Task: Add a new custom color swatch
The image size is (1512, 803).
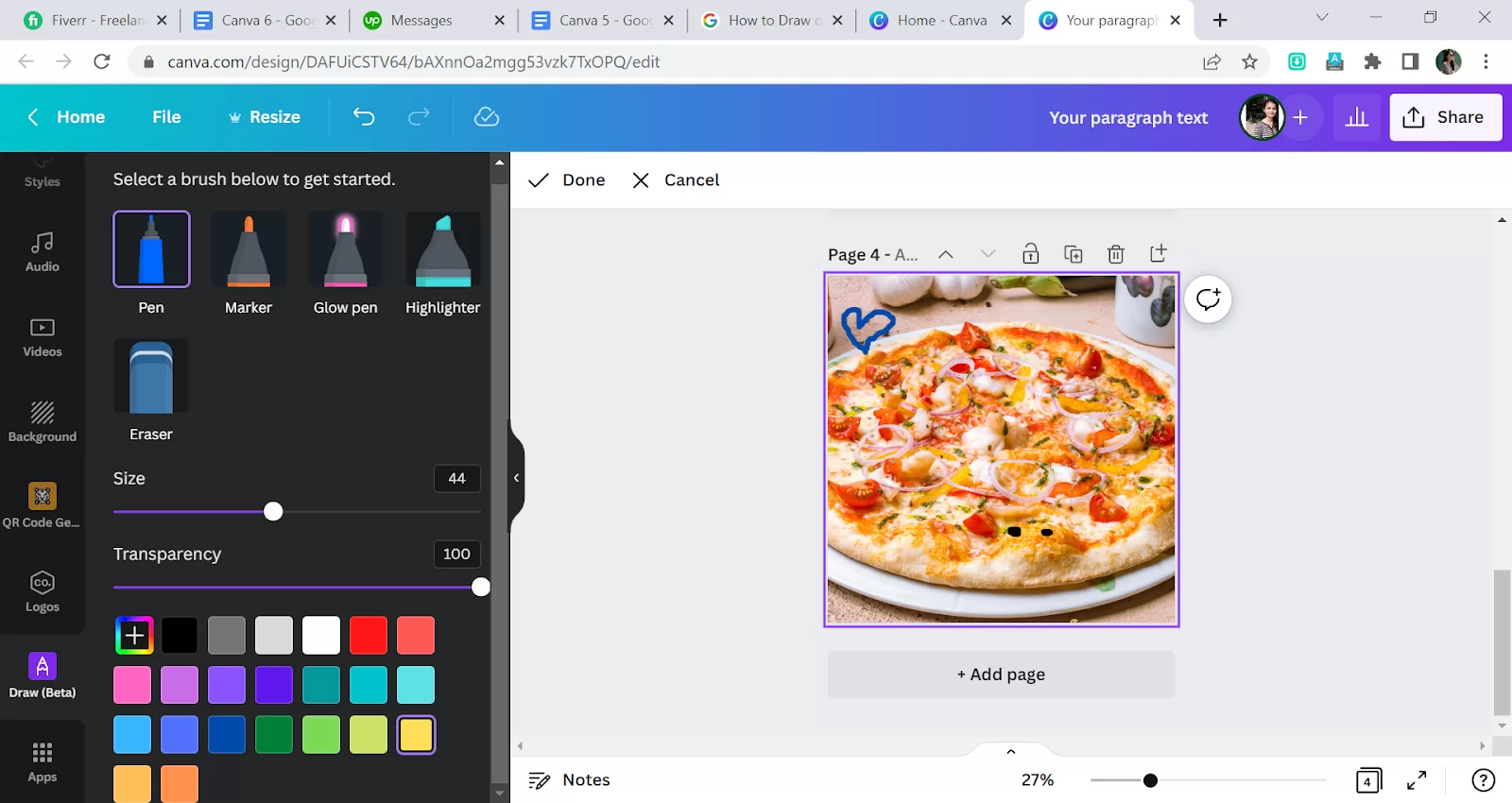Action: pyautogui.click(x=134, y=635)
